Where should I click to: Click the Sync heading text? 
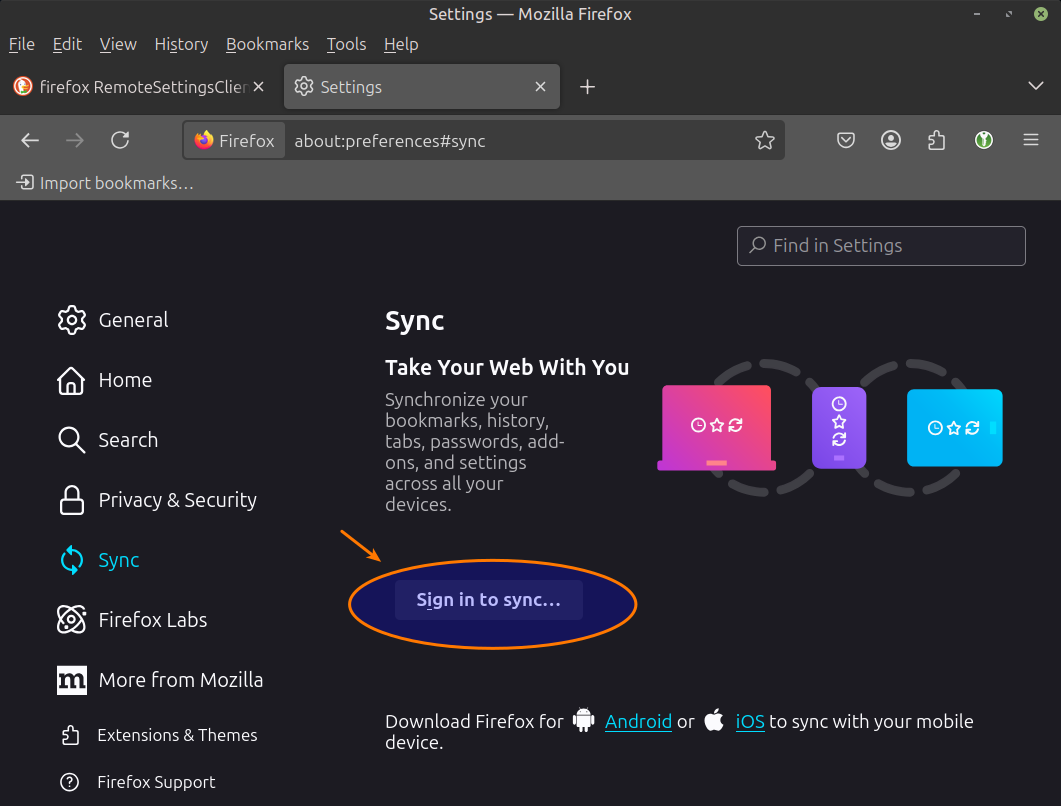point(415,321)
